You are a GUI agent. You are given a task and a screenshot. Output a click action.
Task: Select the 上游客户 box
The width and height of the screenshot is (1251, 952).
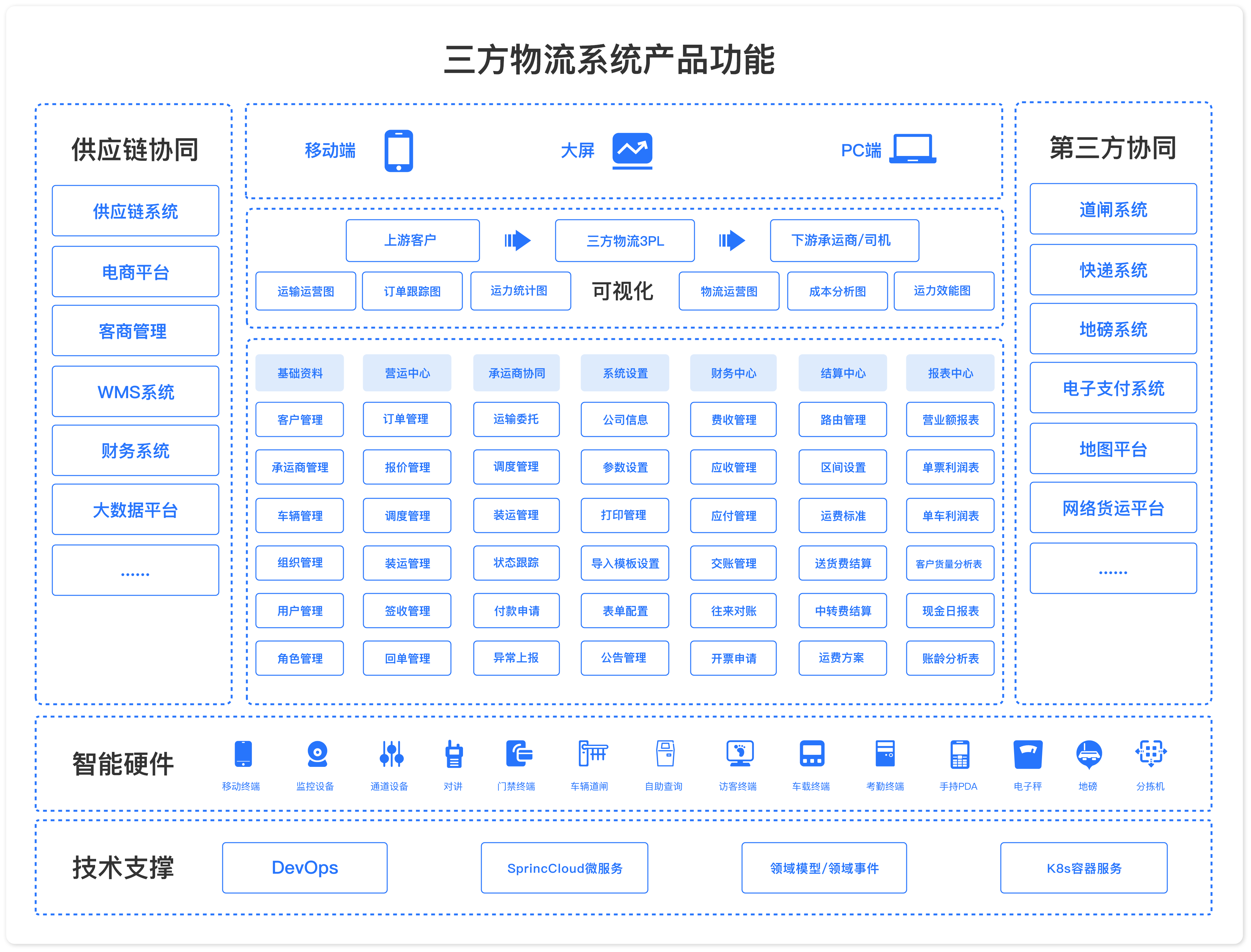pyautogui.click(x=413, y=241)
